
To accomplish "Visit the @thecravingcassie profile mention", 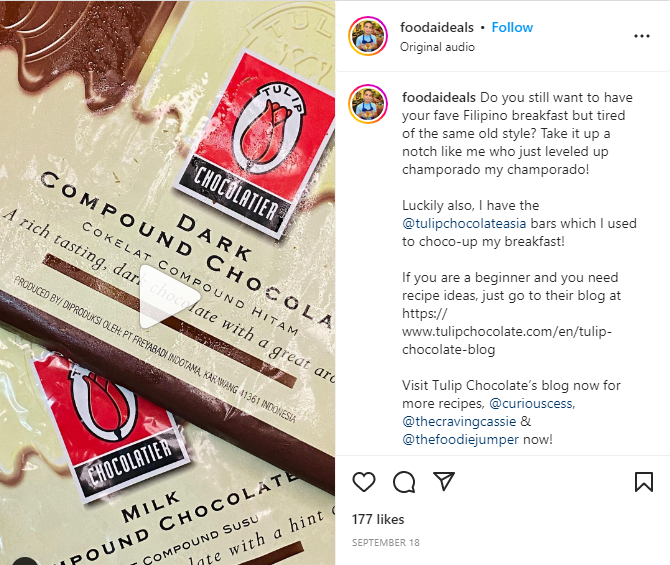I will point(459,421).
